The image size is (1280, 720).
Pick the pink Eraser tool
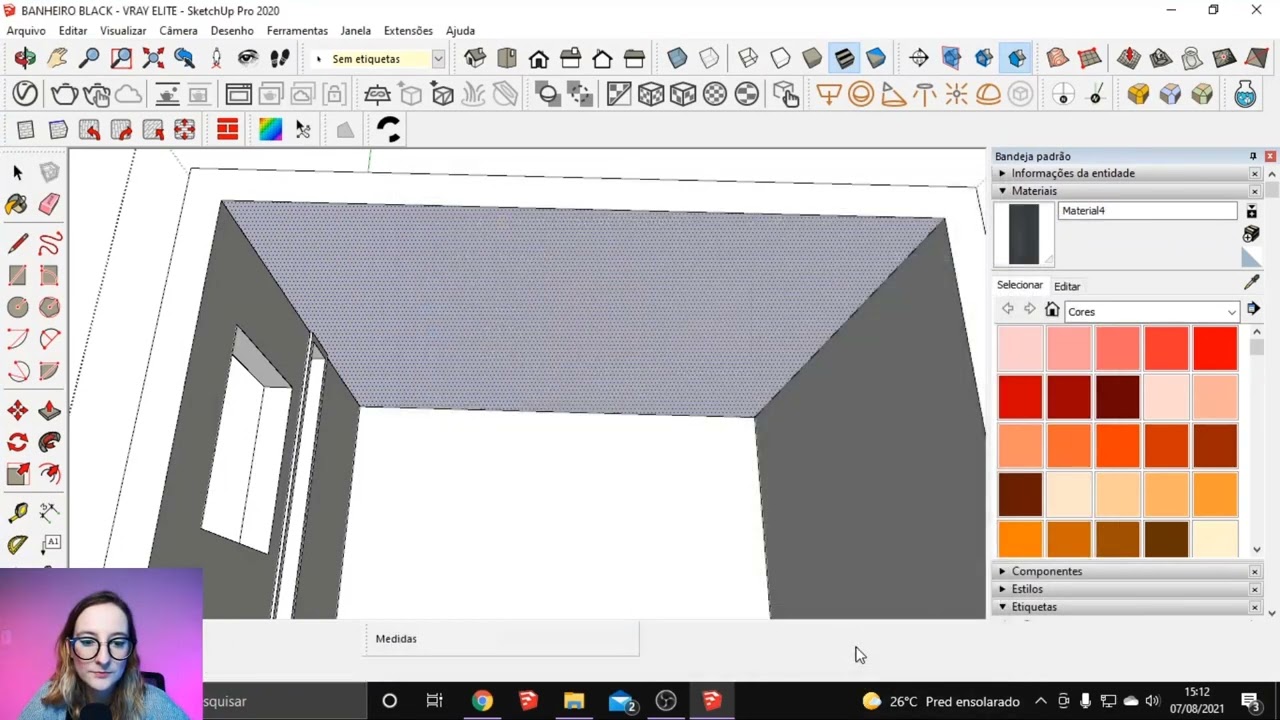click(49, 205)
